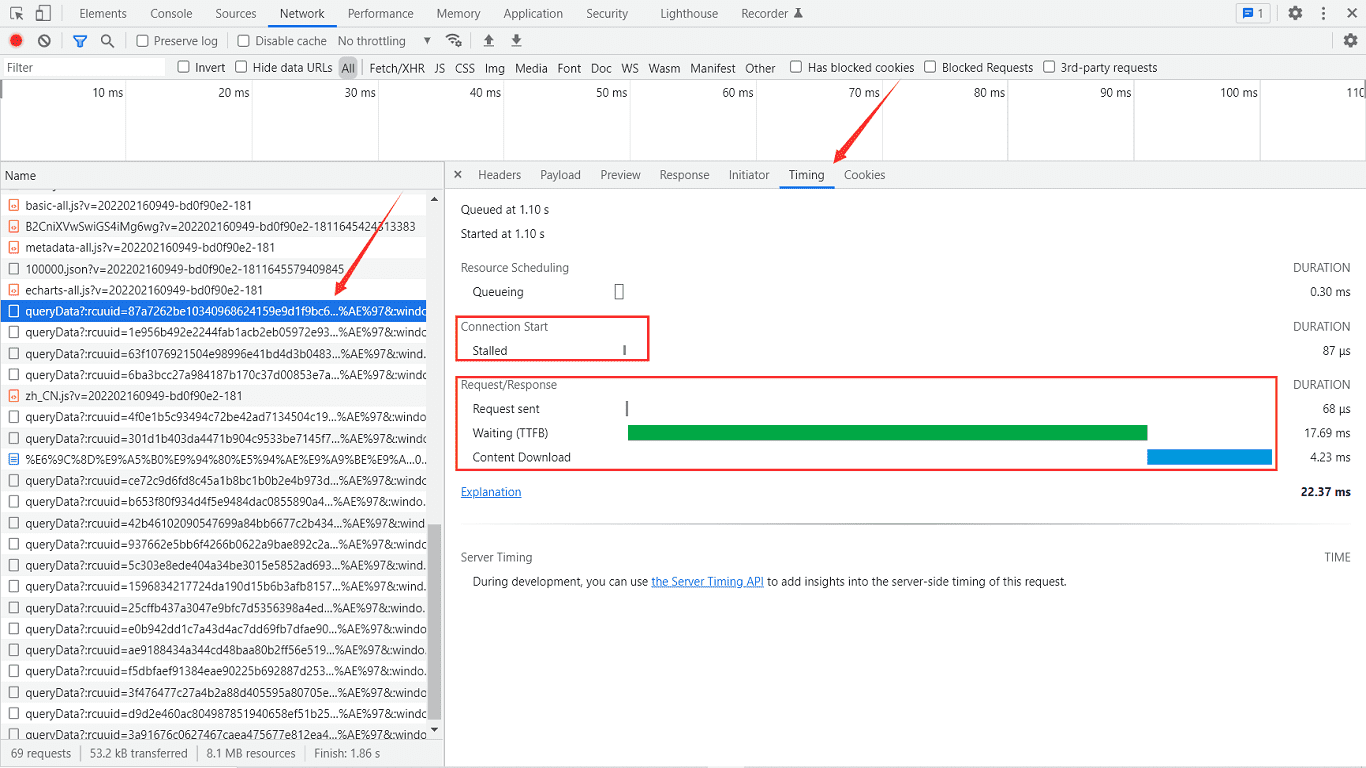Image resolution: width=1366 pixels, height=768 pixels.
Task: Open network conditions wifi icon
Action: [x=454, y=41]
